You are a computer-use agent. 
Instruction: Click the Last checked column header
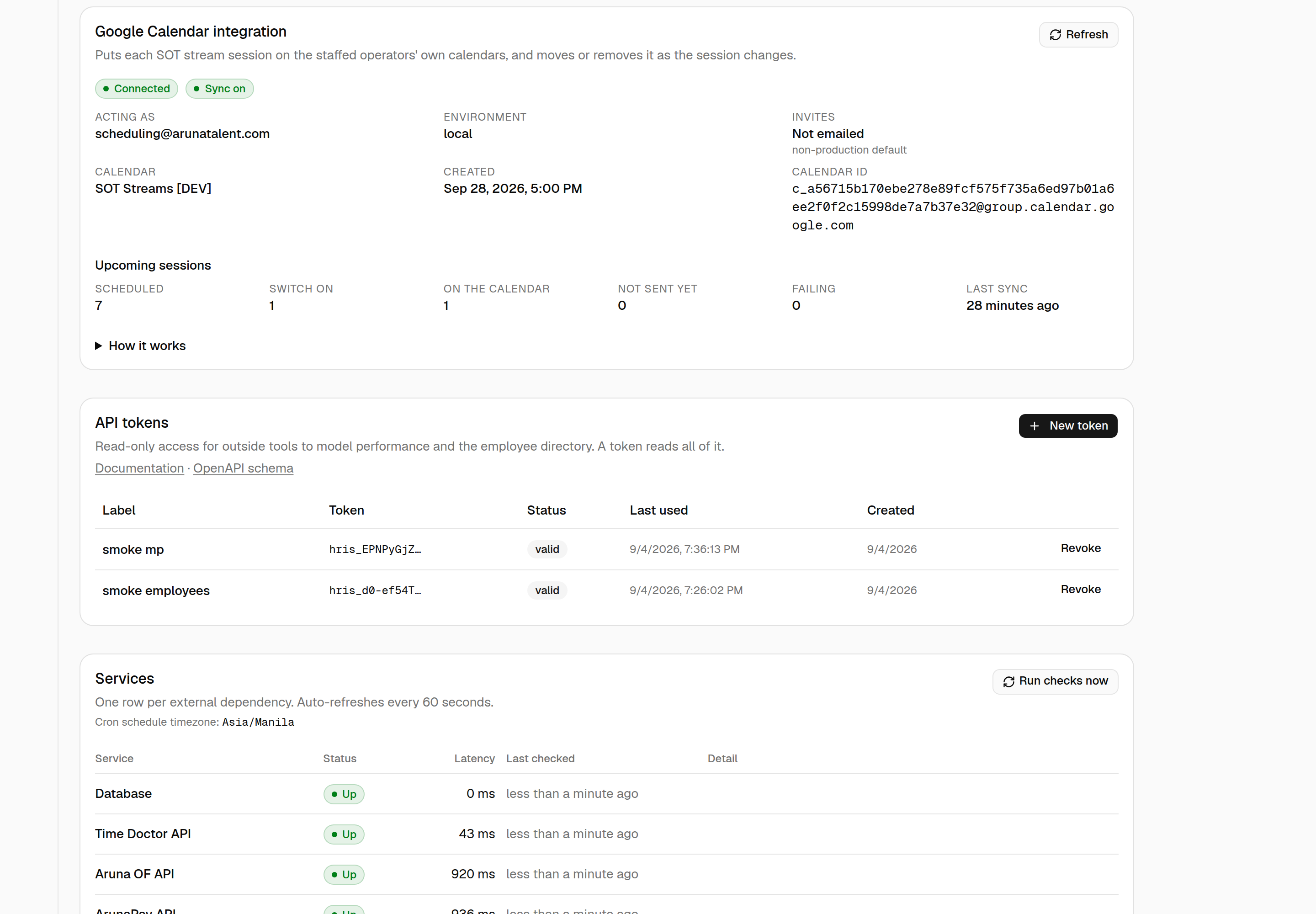540,759
